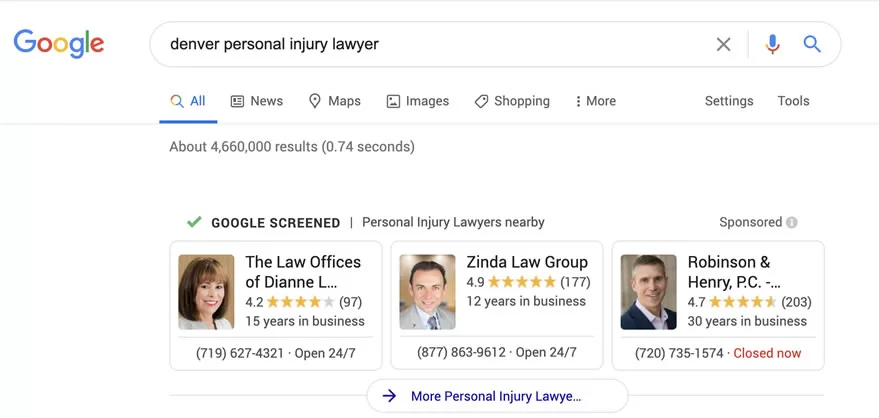Switch to the News tab
This screenshot has width=879, height=418.
coord(256,101)
